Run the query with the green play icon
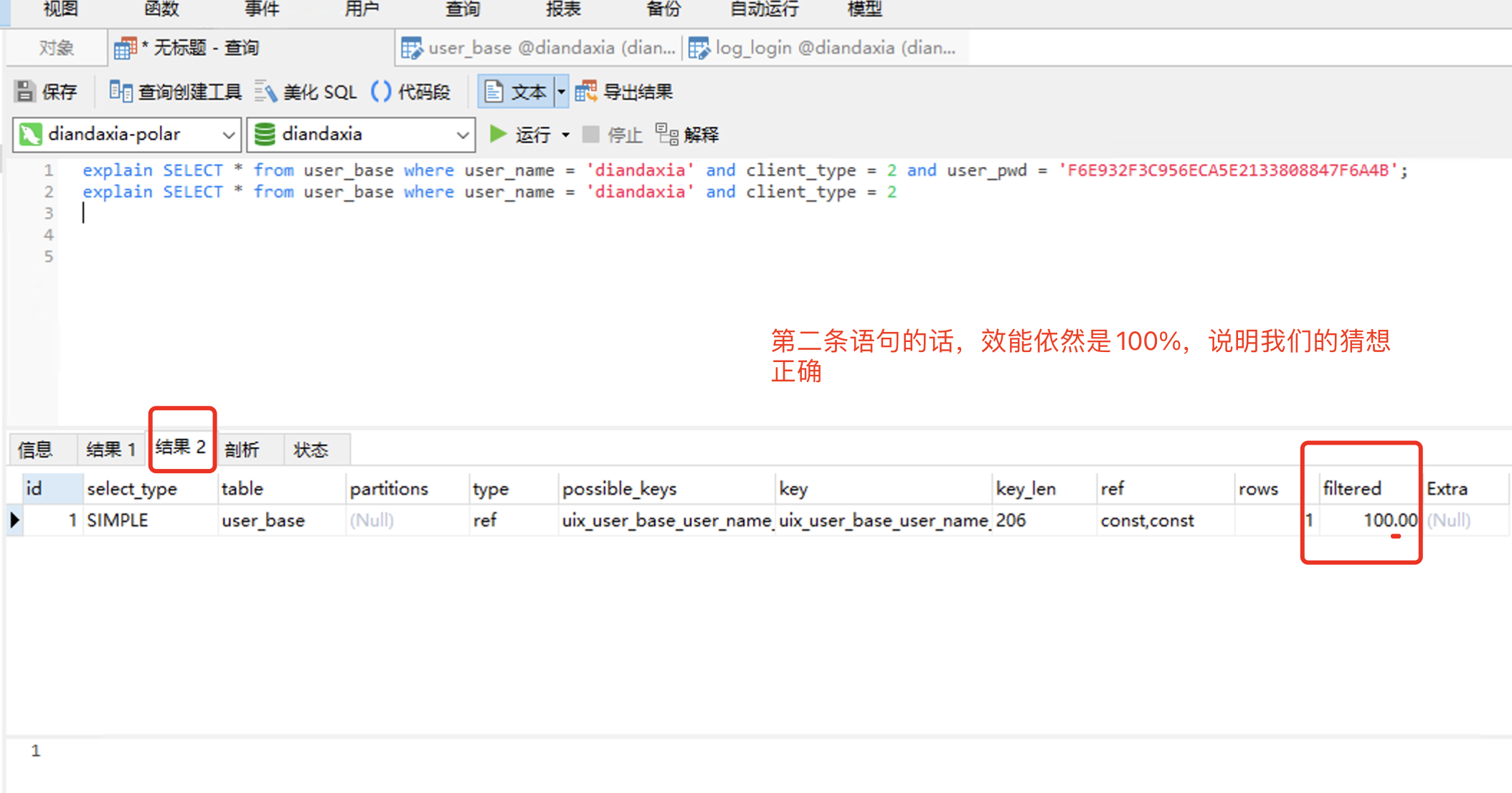The image size is (1512, 793). [x=497, y=134]
